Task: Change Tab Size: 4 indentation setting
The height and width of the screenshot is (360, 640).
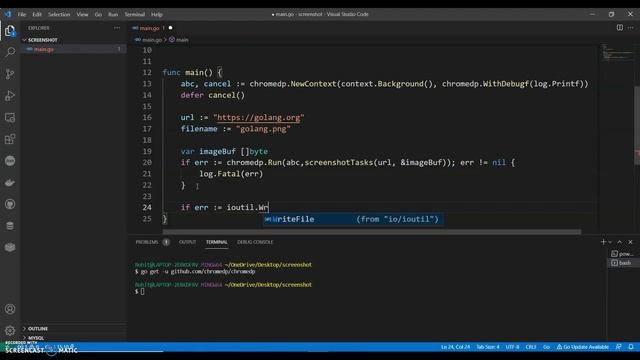Action: 488,347
